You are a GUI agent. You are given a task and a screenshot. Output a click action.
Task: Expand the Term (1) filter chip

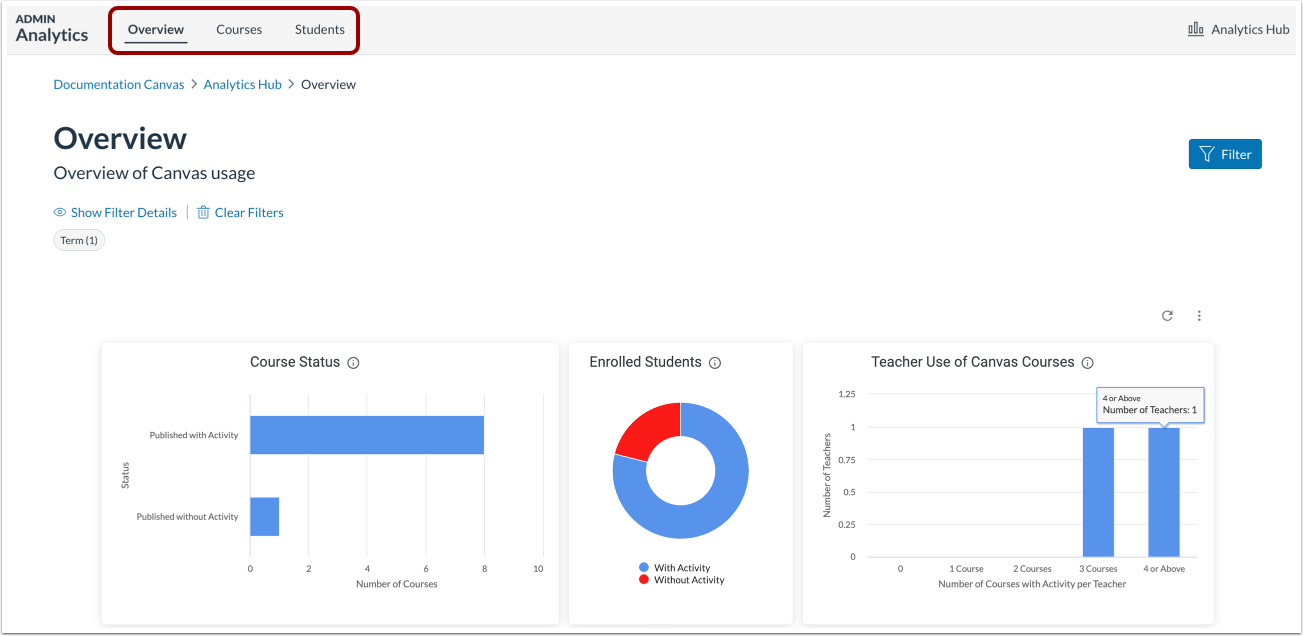coord(78,240)
